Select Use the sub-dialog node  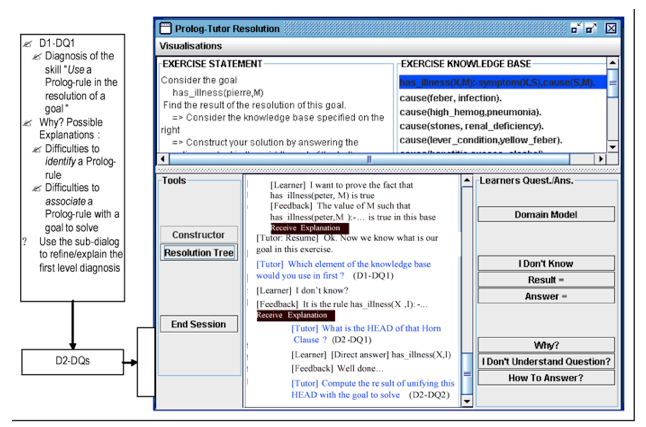point(81,255)
